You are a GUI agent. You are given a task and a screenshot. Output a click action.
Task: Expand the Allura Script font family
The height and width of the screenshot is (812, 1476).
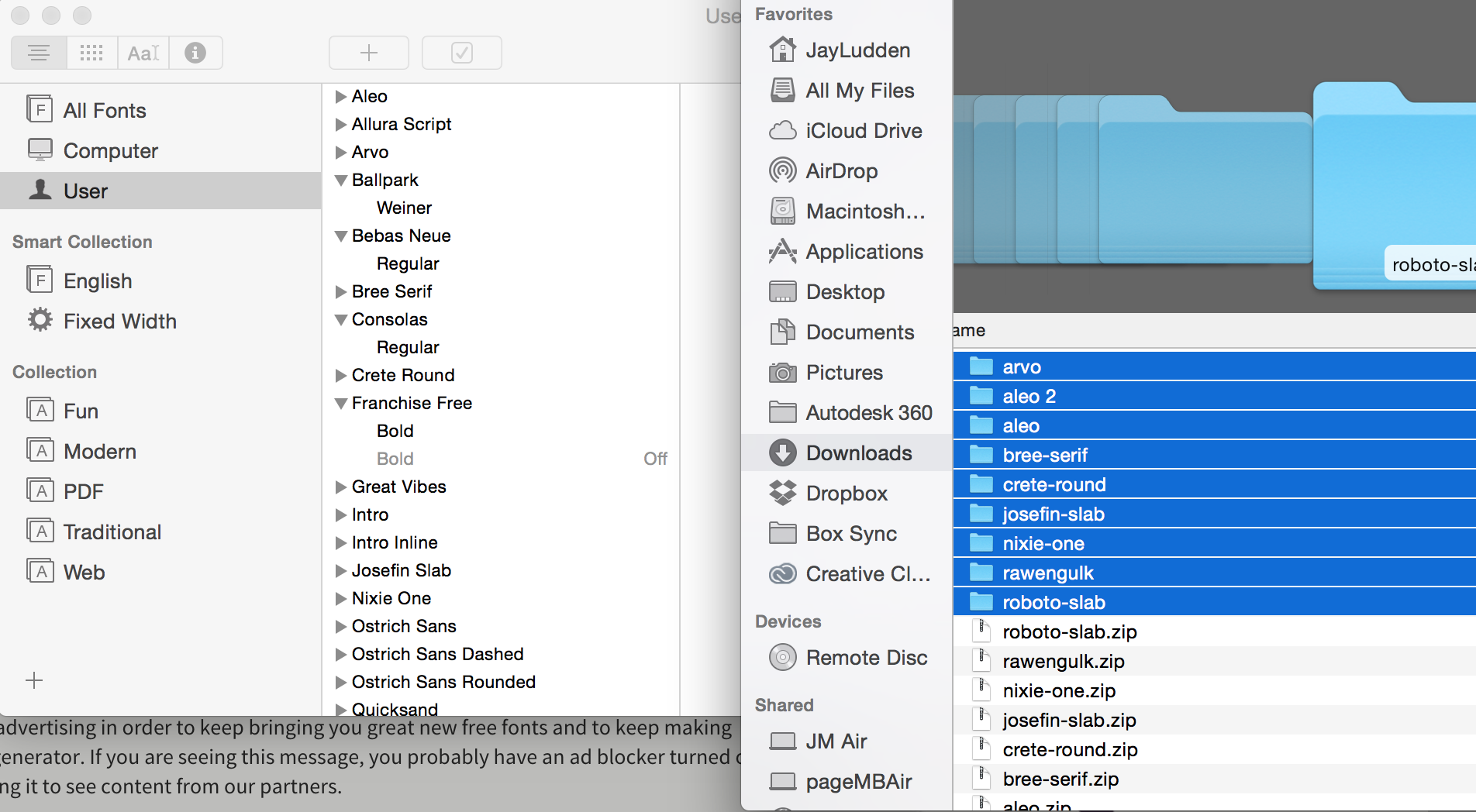(x=340, y=125)
